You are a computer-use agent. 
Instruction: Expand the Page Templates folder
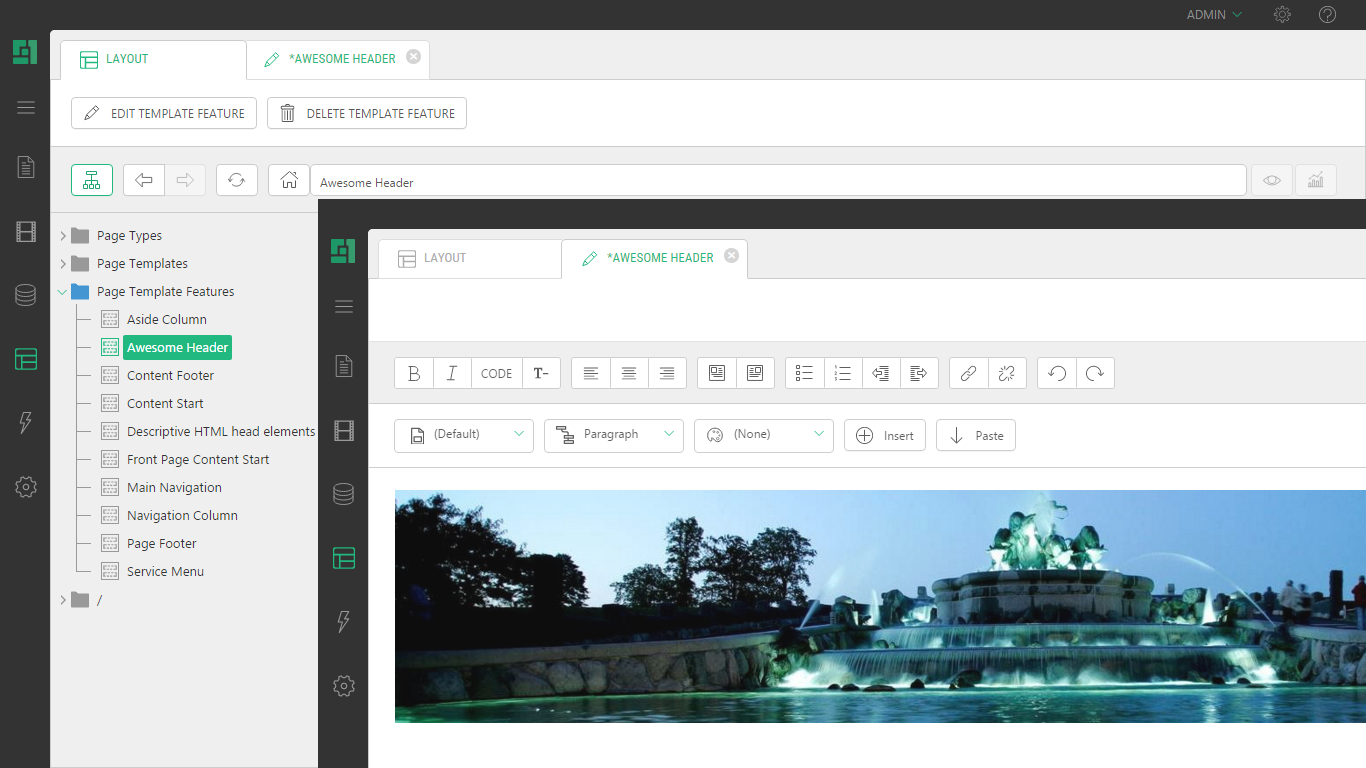(63, 264)
